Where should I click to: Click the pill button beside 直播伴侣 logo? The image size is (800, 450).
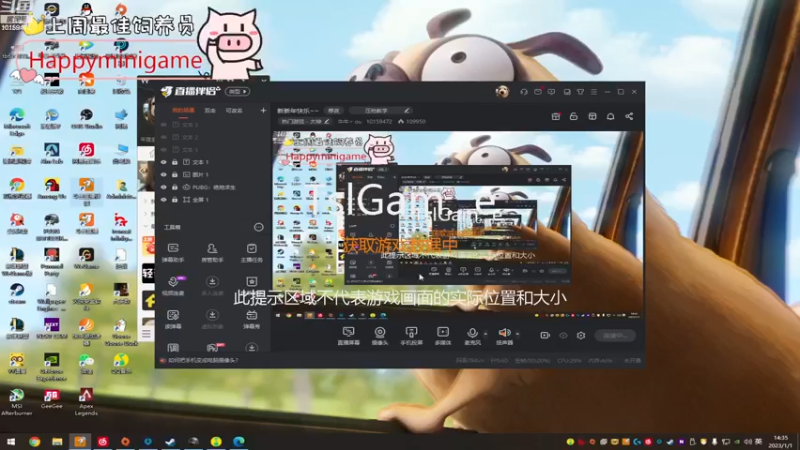tap(238, 92)
